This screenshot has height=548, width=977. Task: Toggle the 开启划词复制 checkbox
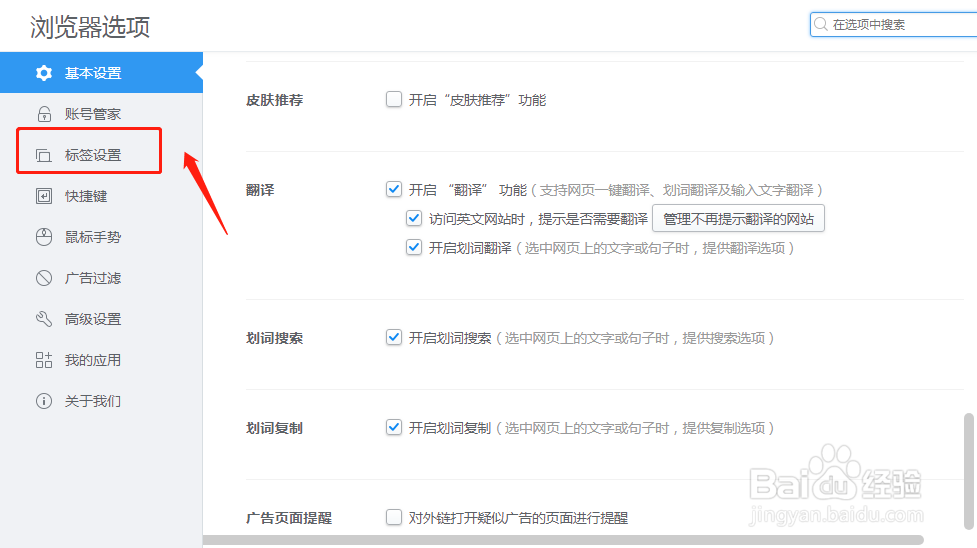[x=394, y=427]
